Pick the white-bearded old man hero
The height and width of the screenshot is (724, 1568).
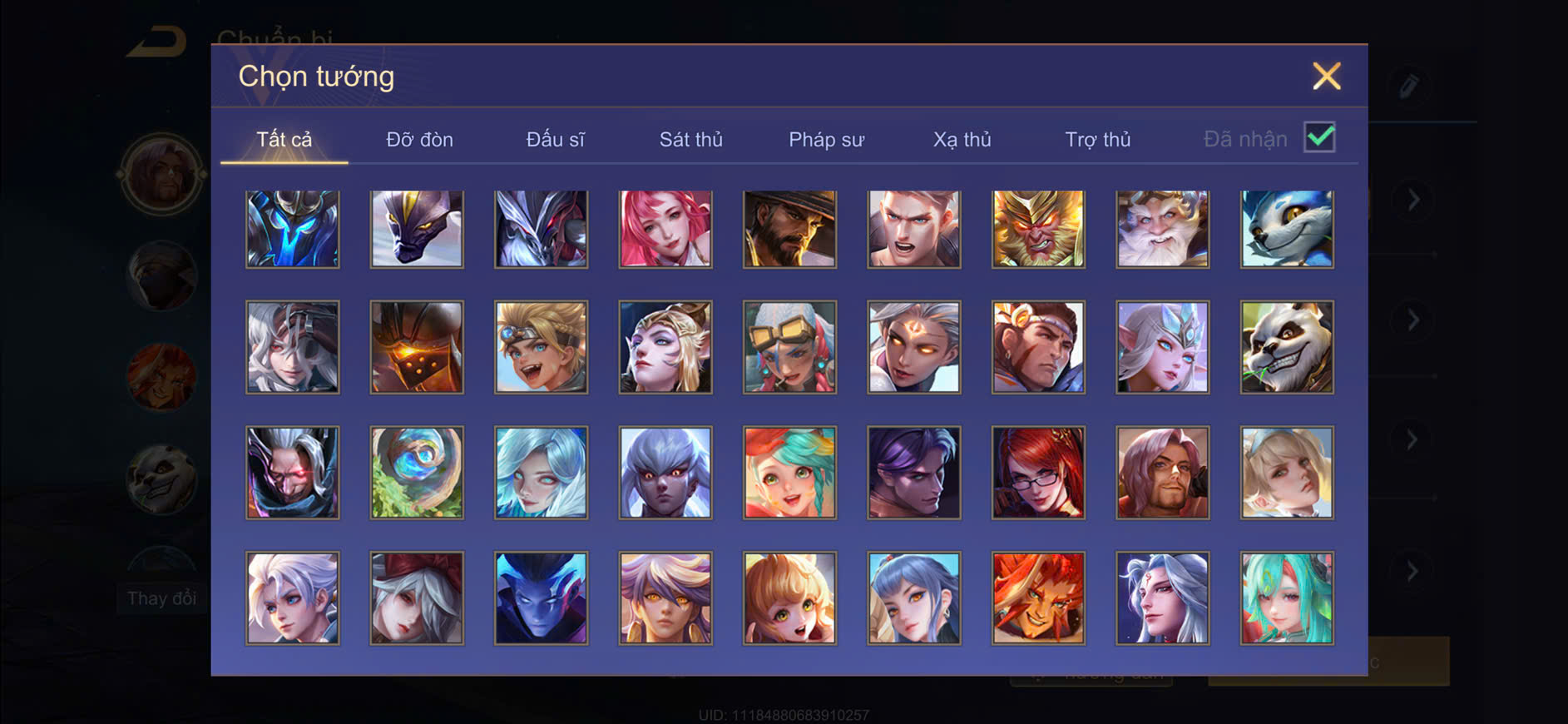click(1162, 229)
